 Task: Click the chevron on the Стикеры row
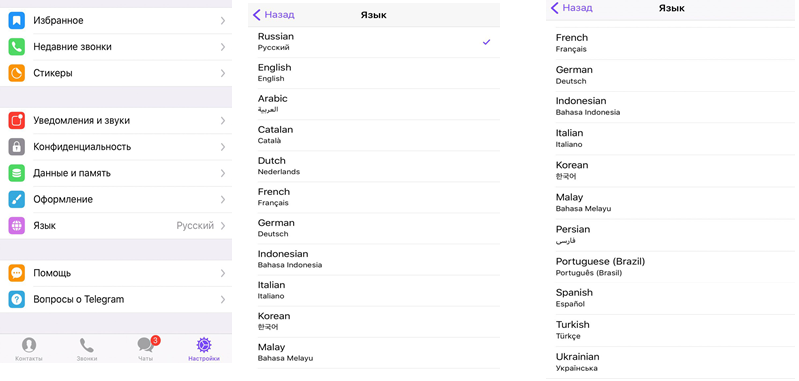(x=223, y=73)
